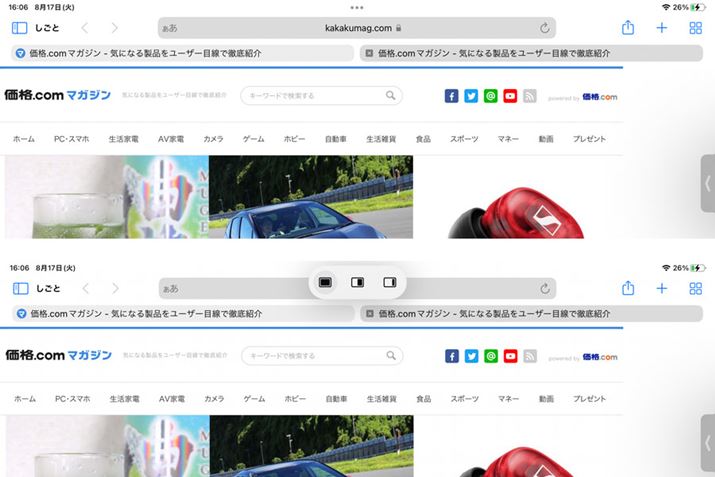Open 生活雑貨 category in lower screenshot
715x477 pixels.
(x=382, y=399)
